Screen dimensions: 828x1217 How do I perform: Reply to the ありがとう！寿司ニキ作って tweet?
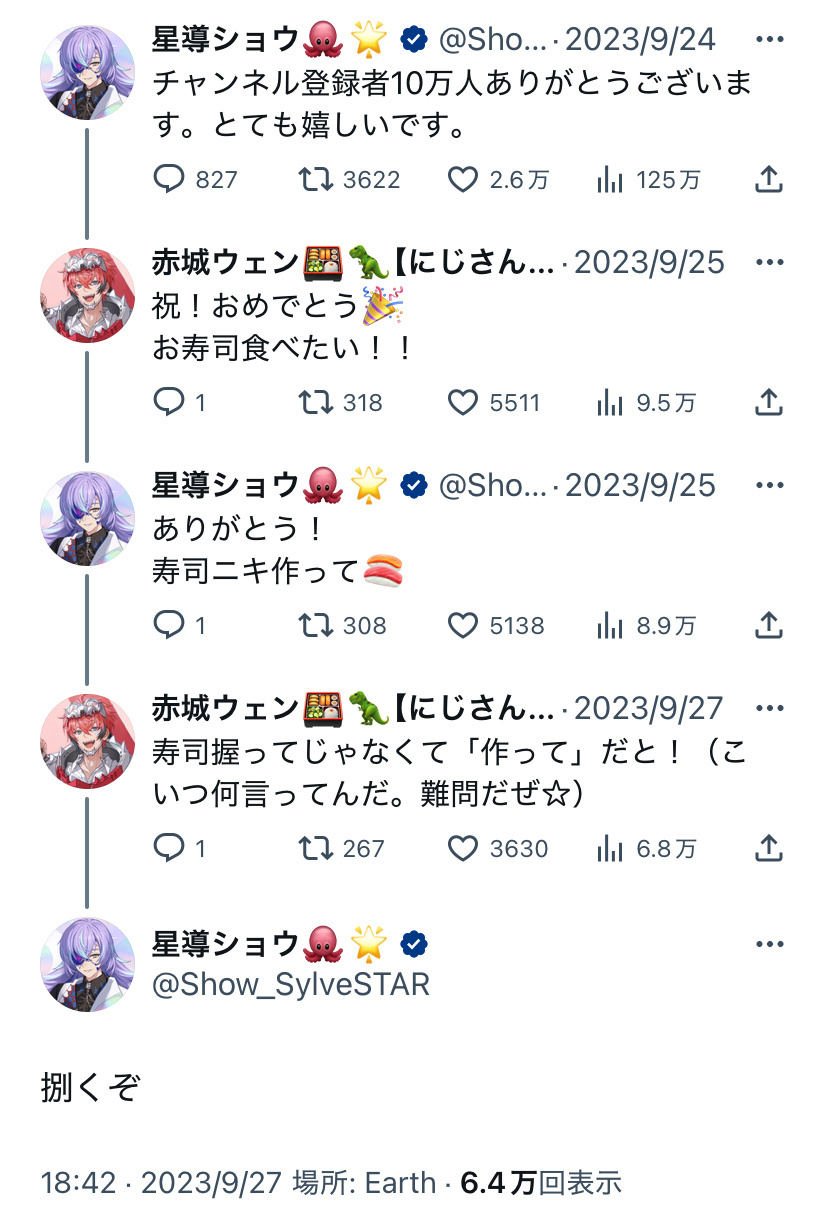(180, 626)
